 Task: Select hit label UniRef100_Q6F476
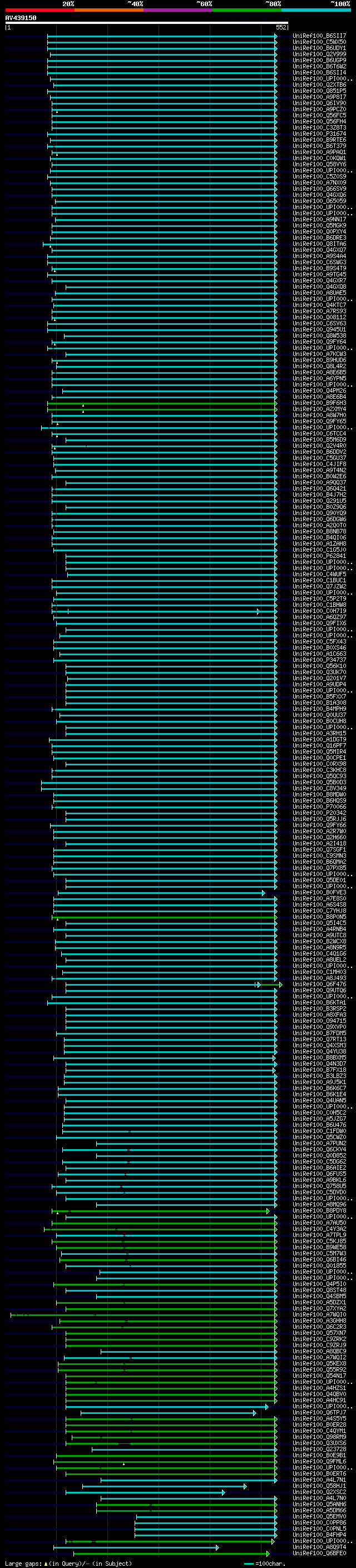pyautogui.click(x=319, y=985)
